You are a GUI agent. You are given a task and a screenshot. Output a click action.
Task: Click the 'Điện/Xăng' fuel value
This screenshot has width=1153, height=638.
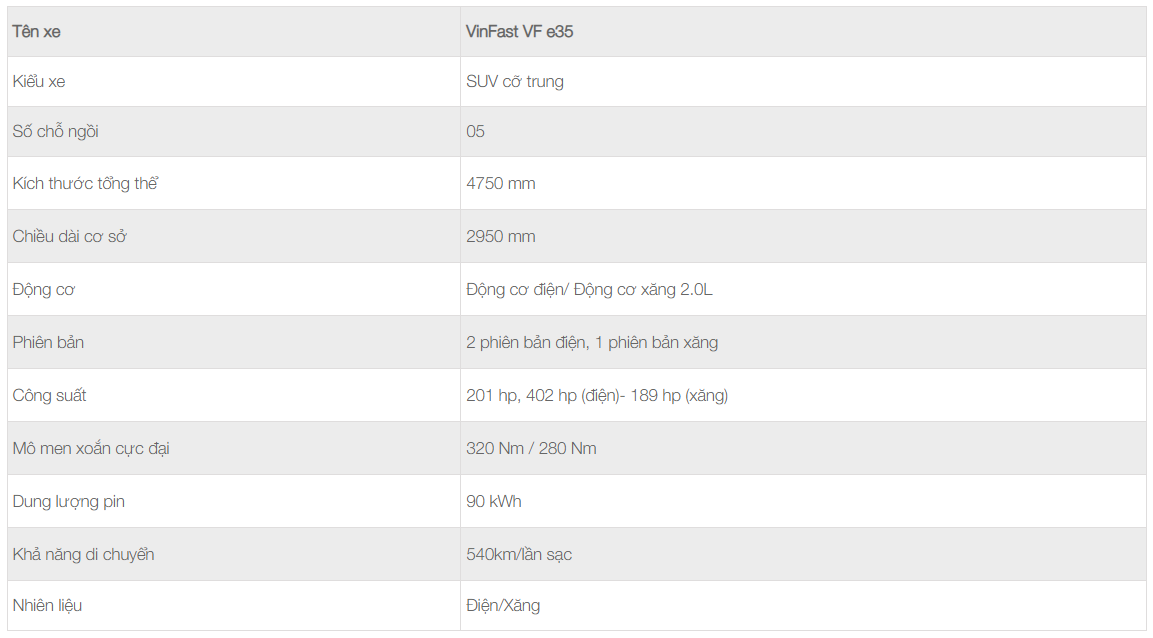[503, 606]
